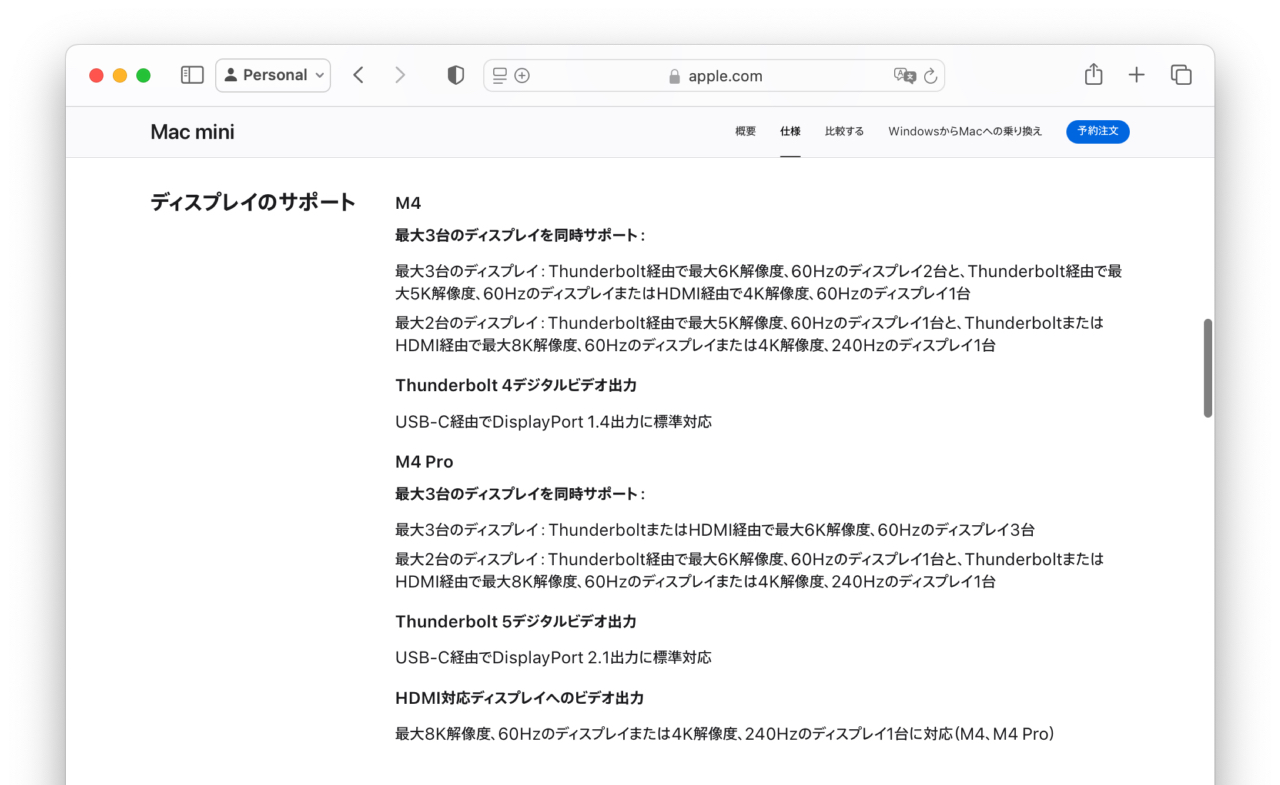Select the 仕様 tab
This screenshot has height=785, width=1280.
point(790,131)
